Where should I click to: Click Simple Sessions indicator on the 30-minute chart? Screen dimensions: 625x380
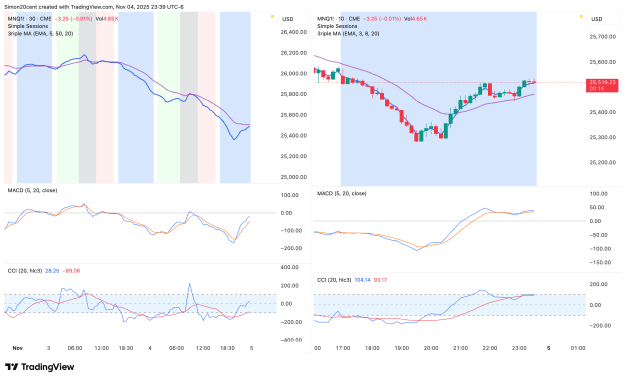(28, 26)
